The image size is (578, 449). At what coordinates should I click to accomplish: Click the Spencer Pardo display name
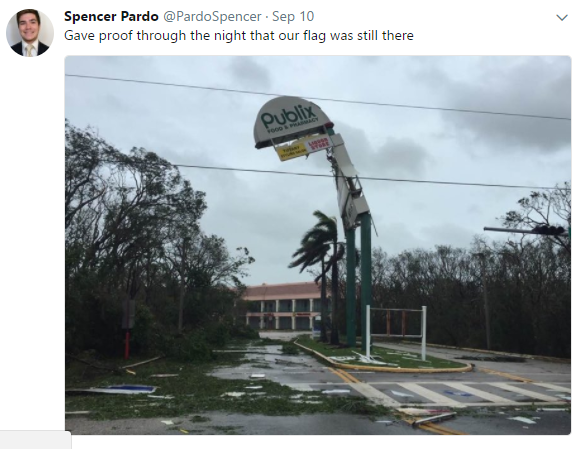click(111, 17)
